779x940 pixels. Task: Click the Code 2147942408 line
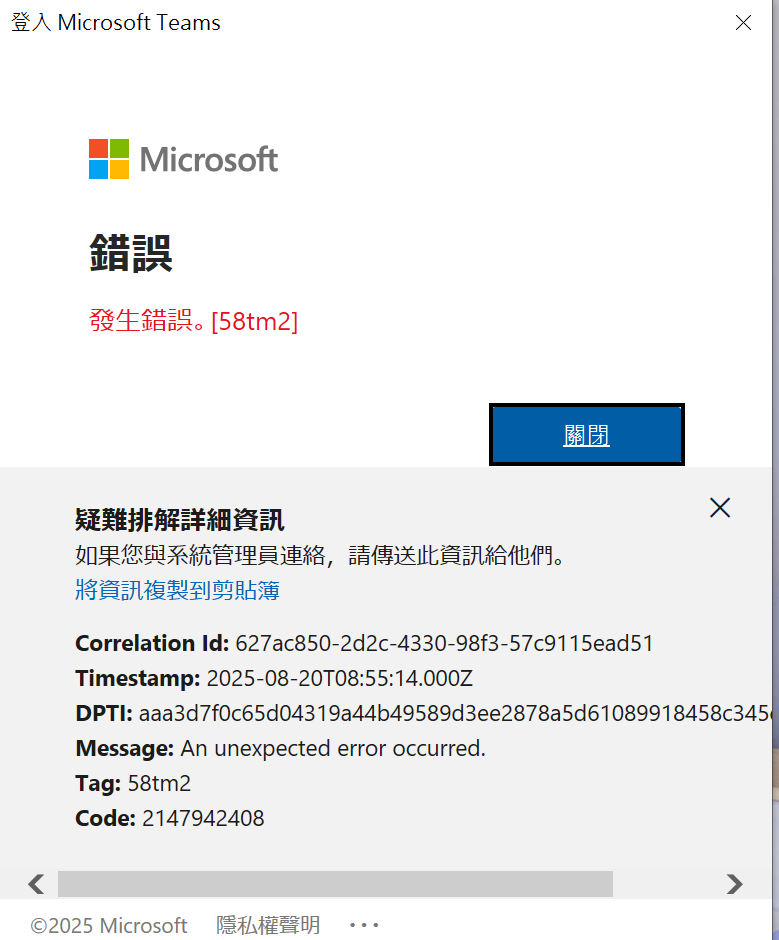[x=170, y=818]
